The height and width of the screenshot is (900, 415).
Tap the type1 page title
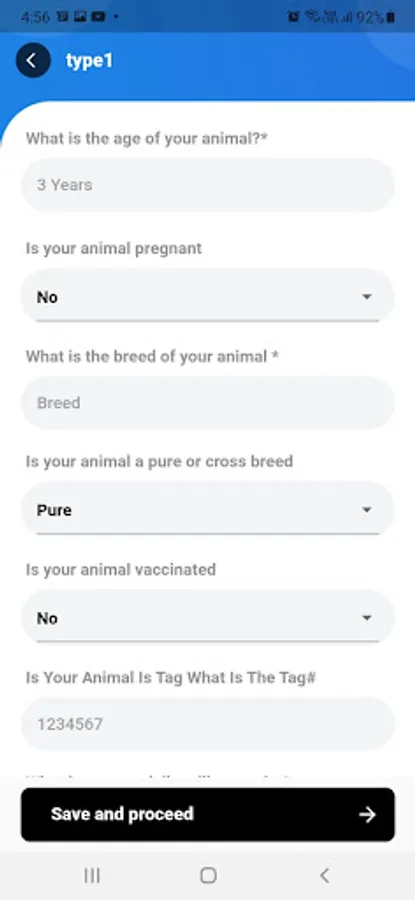coord(89,61)
